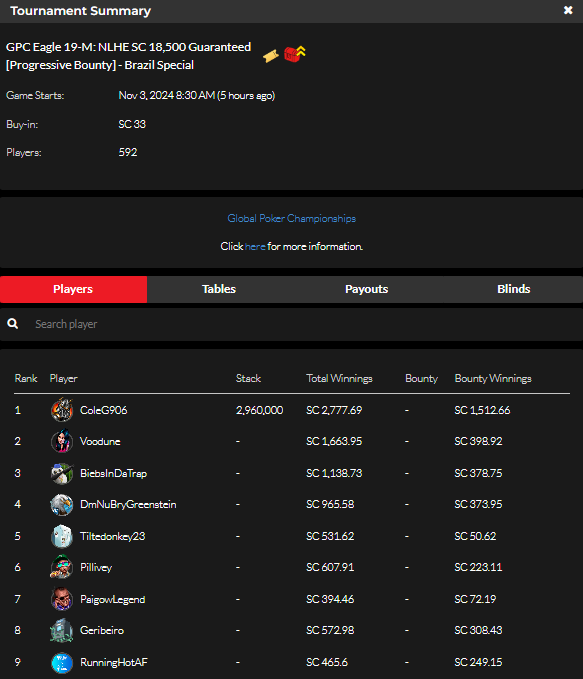583x679 pixels.
Task: Click the players count 592
Action: coord(128,152)
